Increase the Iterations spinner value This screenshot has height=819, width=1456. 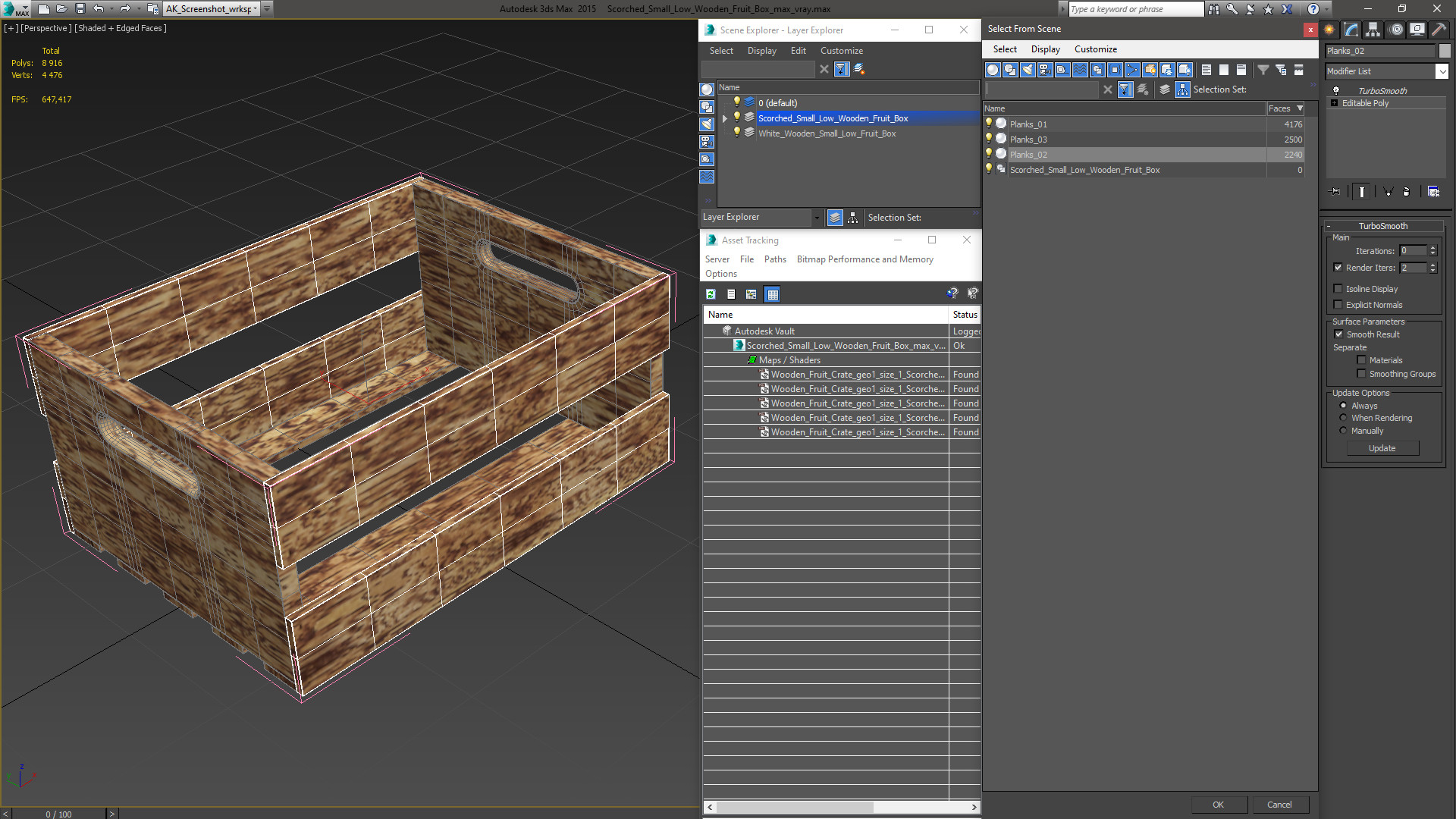pos(1432,248)
